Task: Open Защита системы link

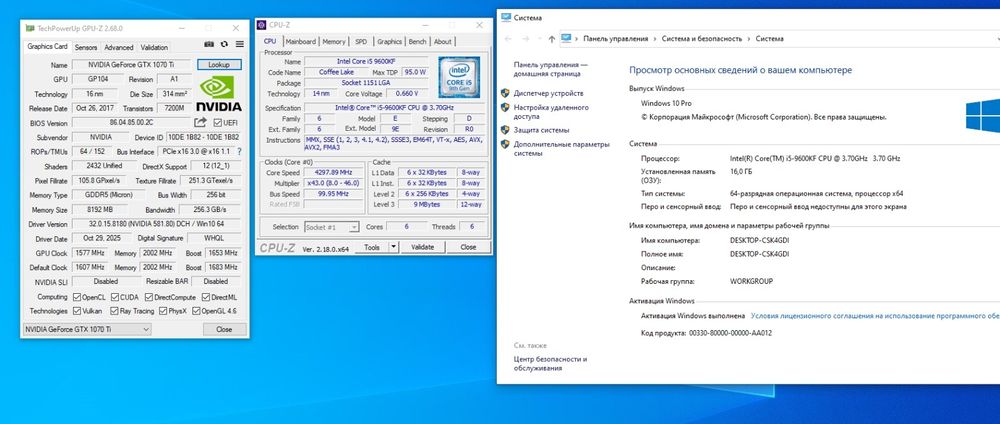Action: (541, 130)
